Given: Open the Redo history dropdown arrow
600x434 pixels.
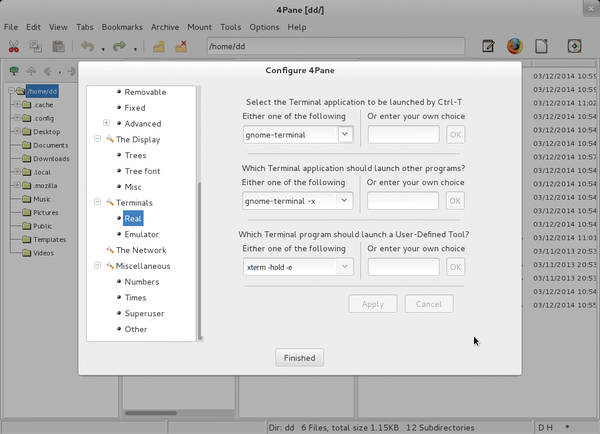Looking at the screenshot, I should coord(135,49).
